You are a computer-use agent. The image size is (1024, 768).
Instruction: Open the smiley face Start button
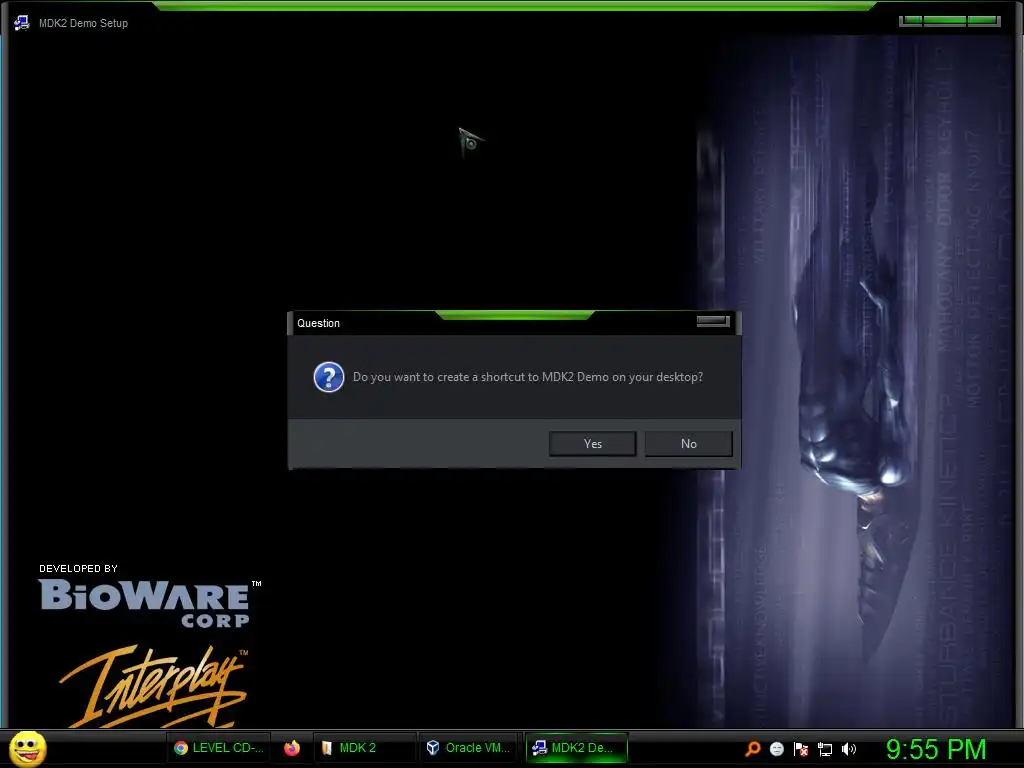pyautogui.click(x=27, y=748)
